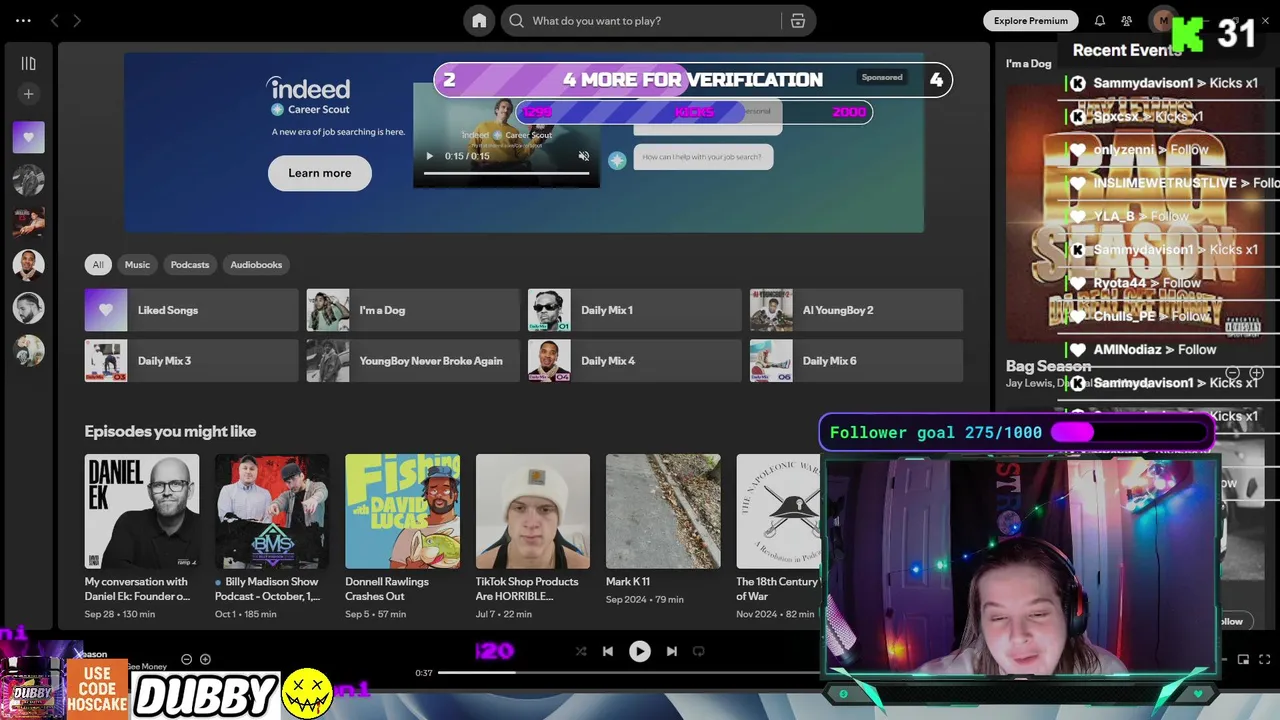
Task: Open Friend Activity people icon
Action: point(1127,20)
